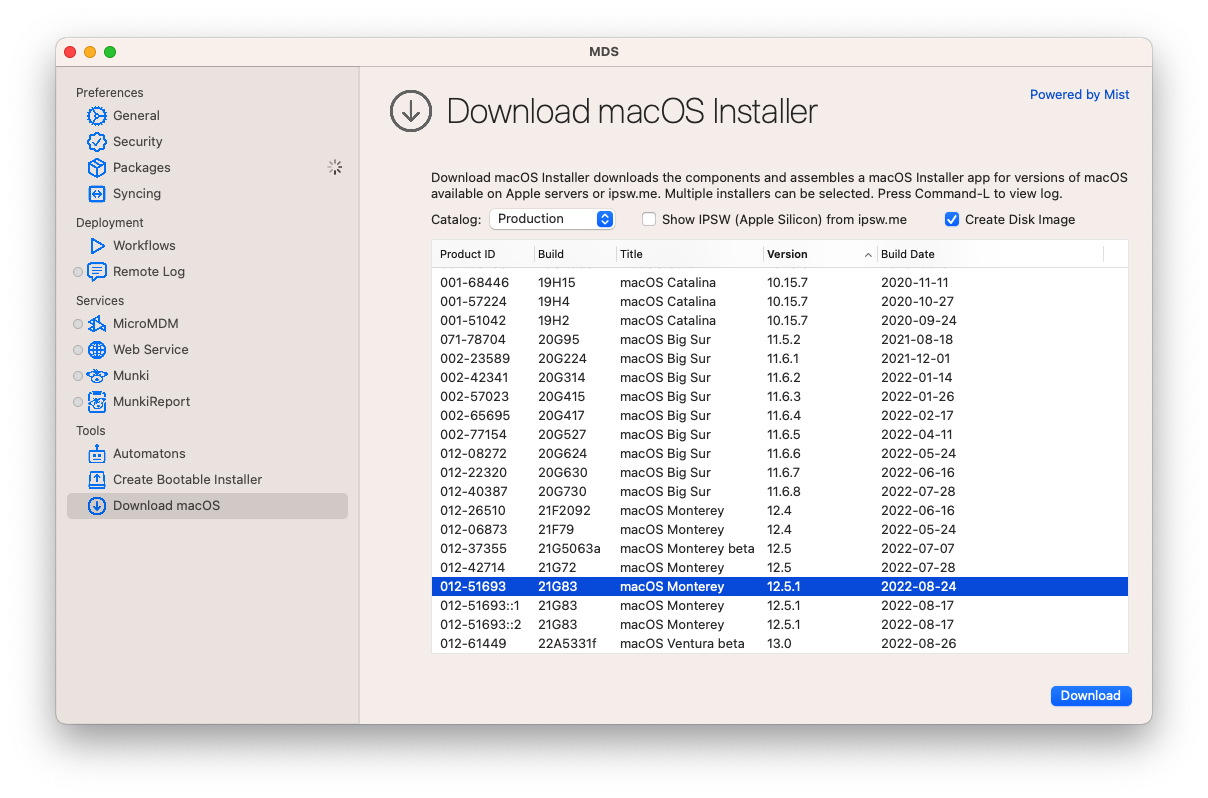
Task: Select Workflows in the sidebar
Action: pyautogui.click(x=207, y=246)
